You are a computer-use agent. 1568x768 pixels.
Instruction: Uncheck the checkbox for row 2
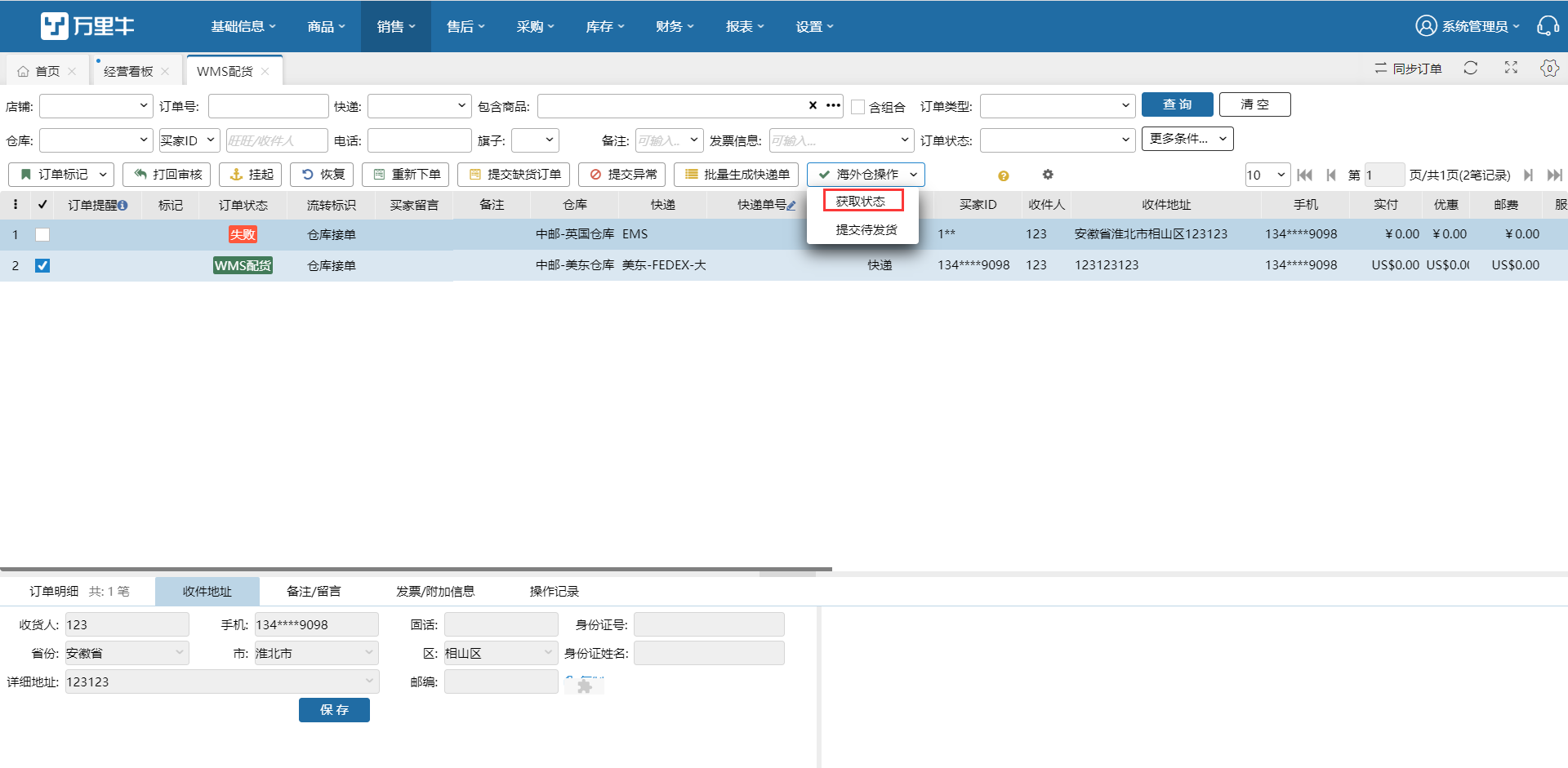(x=42, y=265)
